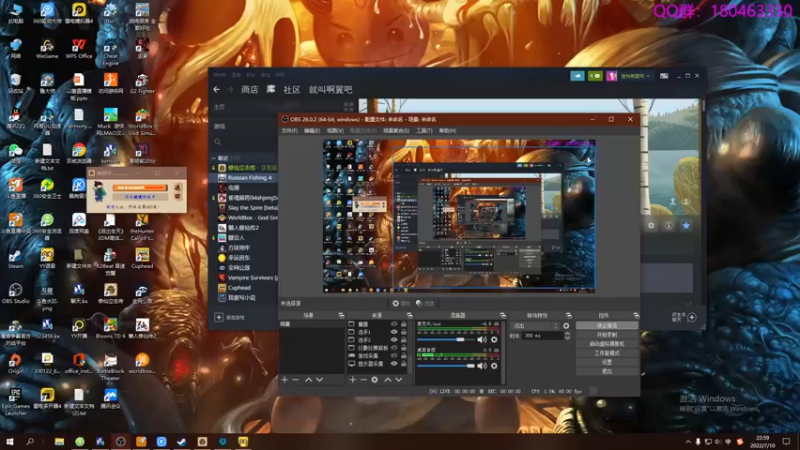Open game settings gear in Steam library
800x450 pixels.
(651, 225)
